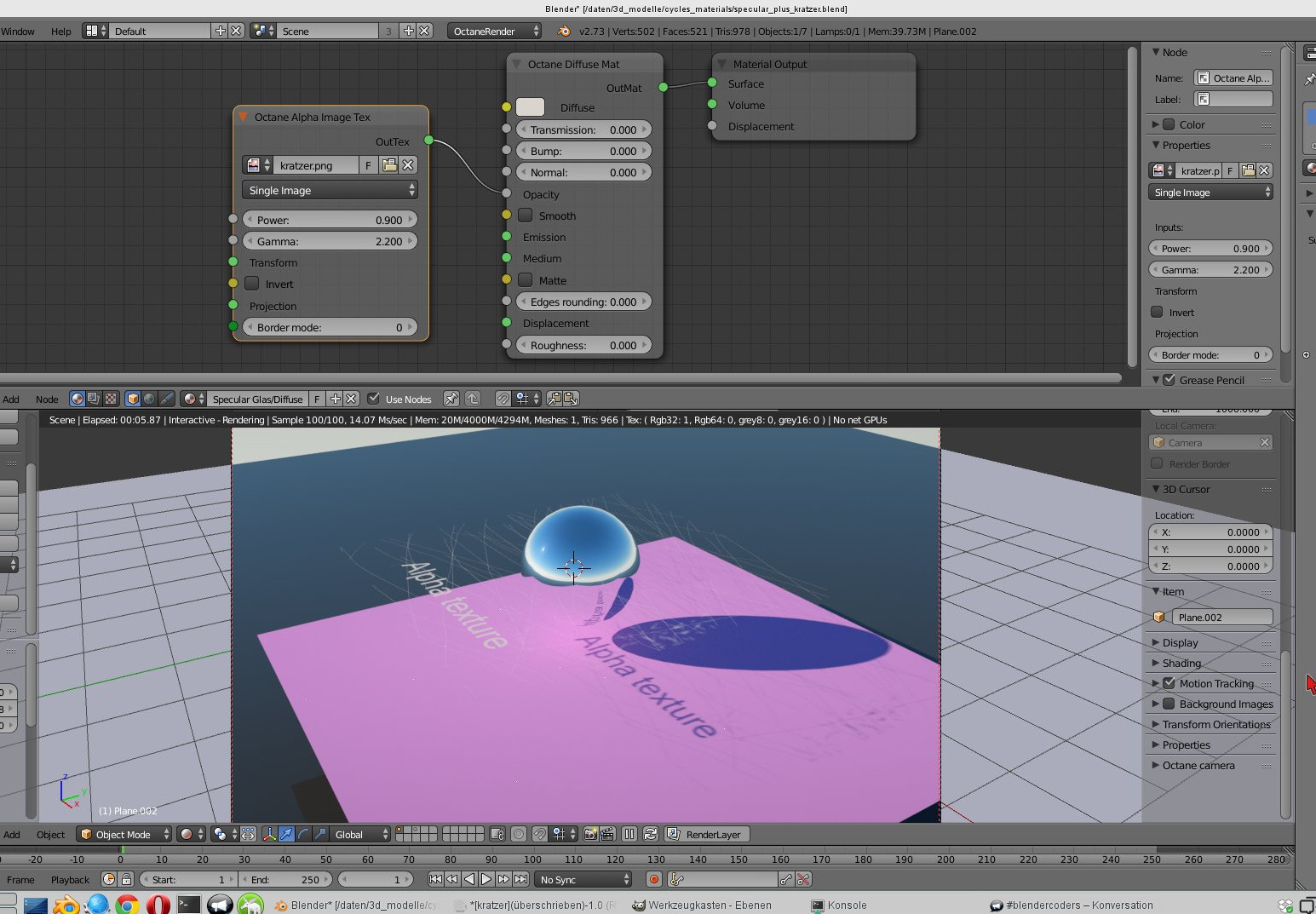Viewport: 1316px width, 914px height.
Task: Open Single Image dropdown in Alpha Image node
Action: (x=330, y=190)
